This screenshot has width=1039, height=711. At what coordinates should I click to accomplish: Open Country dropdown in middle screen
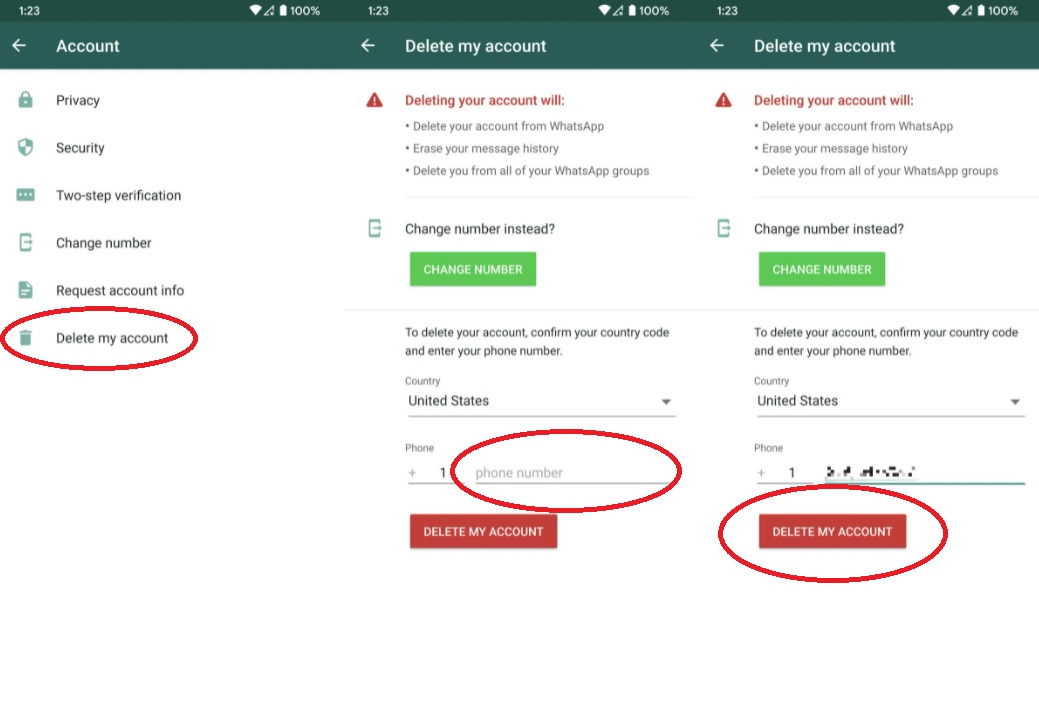click(x=541, y=401)
